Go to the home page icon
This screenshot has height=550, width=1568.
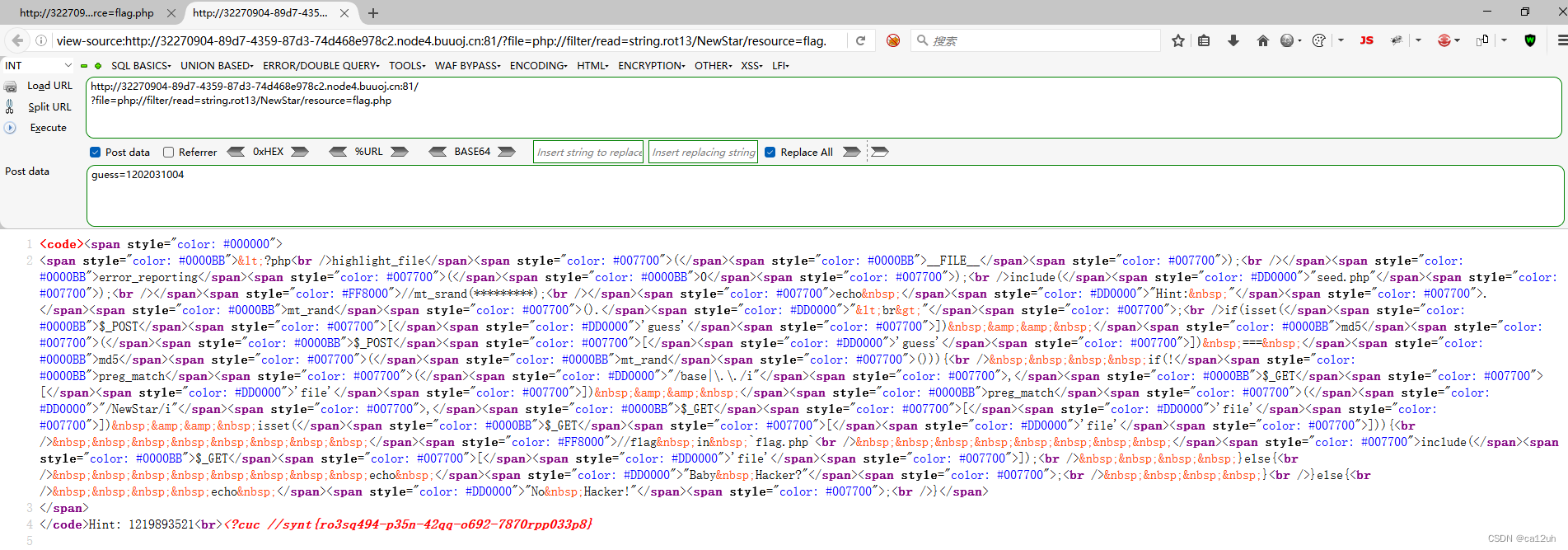pyautogui.click(x=1262, y=40)
